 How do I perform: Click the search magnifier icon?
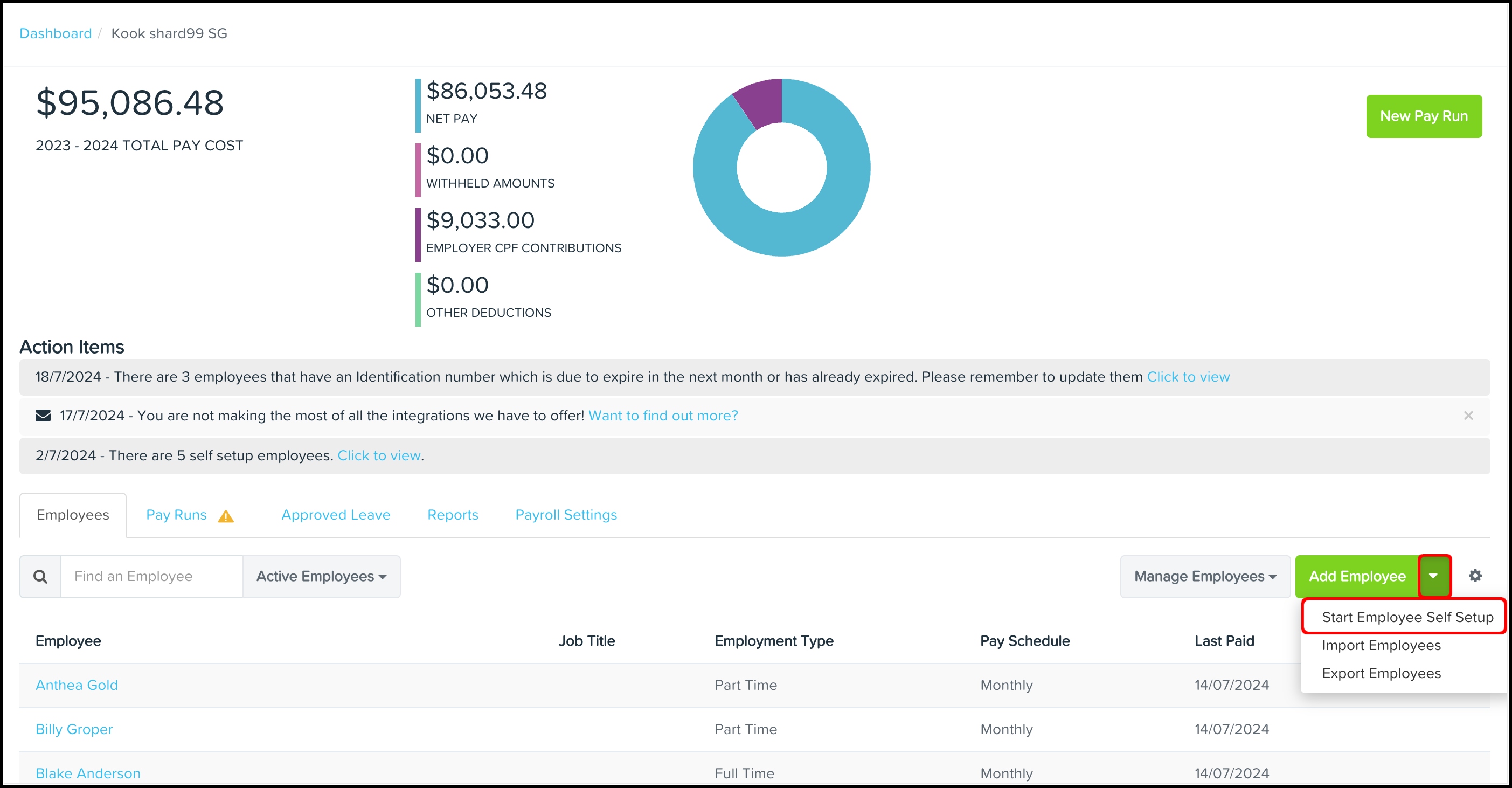(40, 576)
